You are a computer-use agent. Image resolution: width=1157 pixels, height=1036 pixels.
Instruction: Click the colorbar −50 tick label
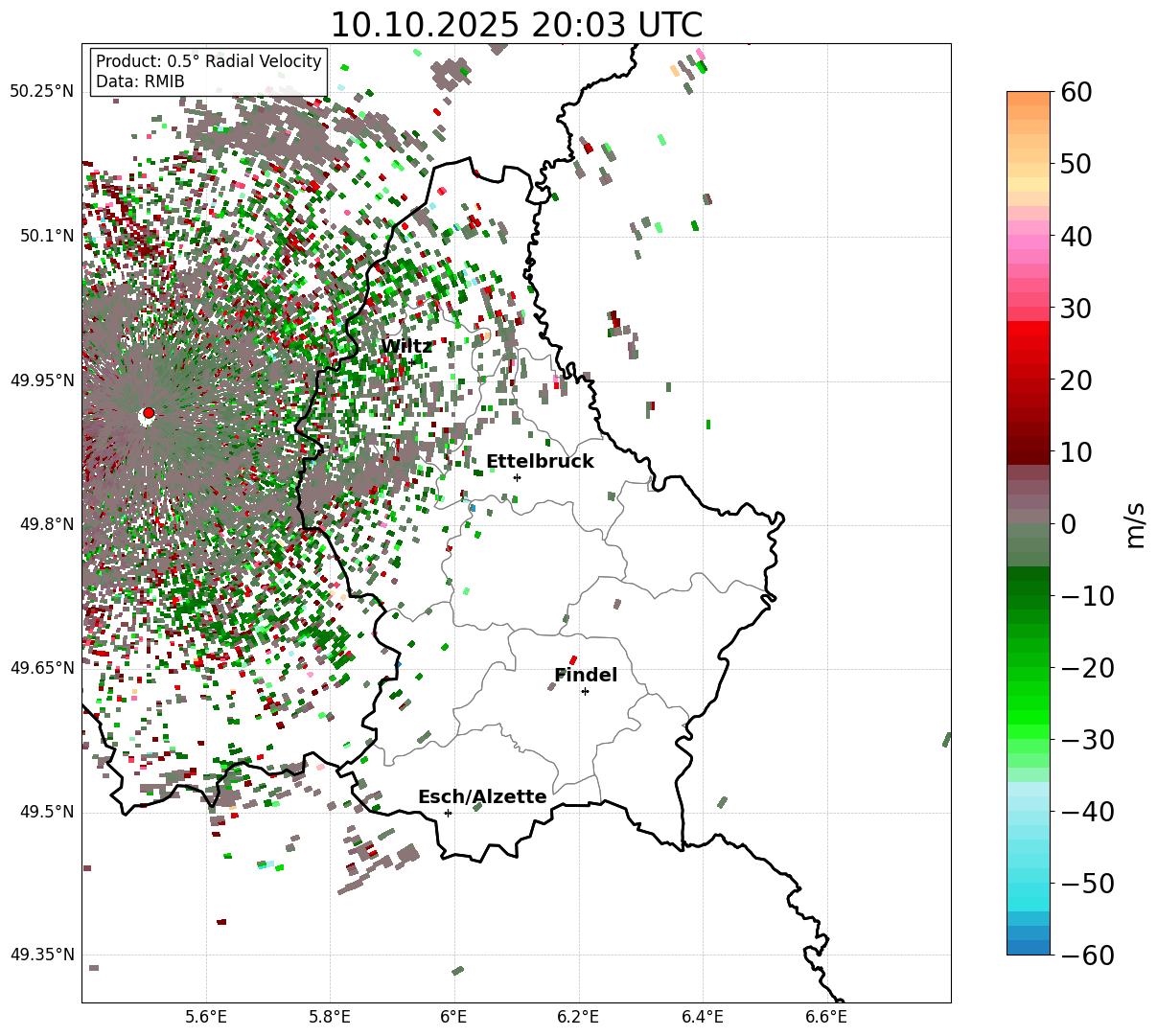click(x=1087, y=883)
